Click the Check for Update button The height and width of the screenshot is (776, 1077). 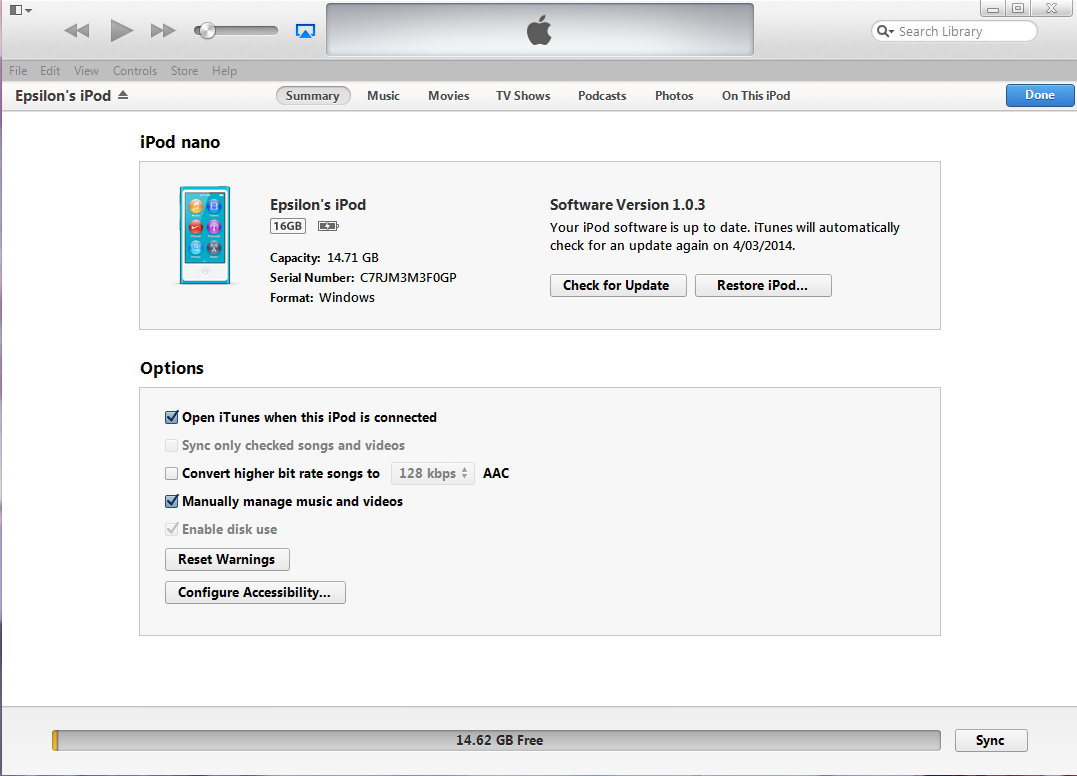pos(618,286)
